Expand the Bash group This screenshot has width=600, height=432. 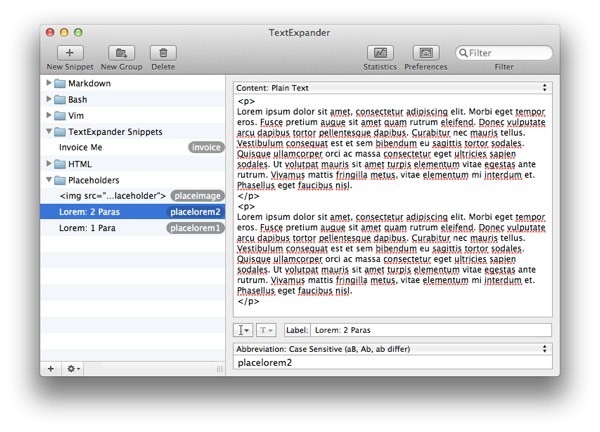pyautogui.click(x=49, y=99)
